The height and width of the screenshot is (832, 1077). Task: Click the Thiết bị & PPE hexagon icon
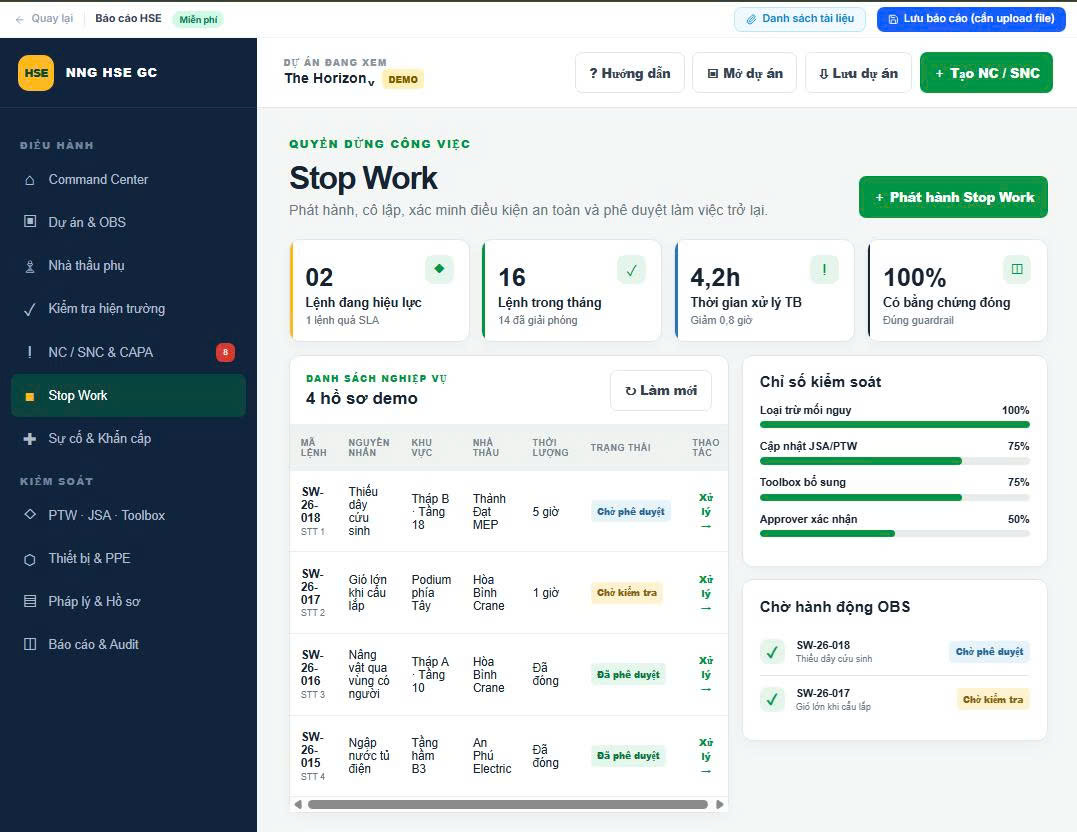click(30, 559)
